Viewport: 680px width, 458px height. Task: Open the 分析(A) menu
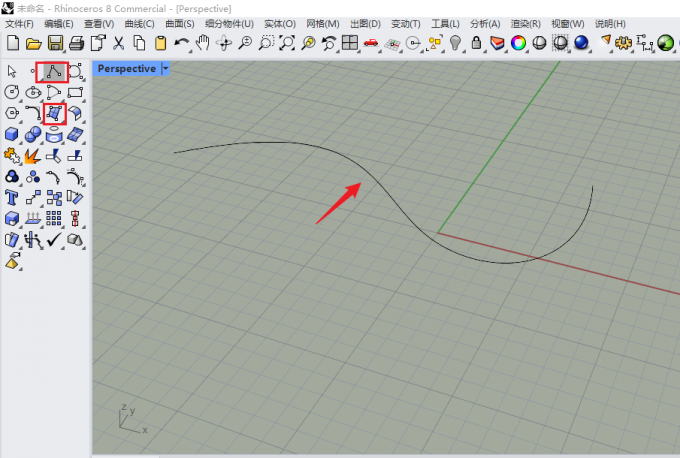[x=485, y=24]
